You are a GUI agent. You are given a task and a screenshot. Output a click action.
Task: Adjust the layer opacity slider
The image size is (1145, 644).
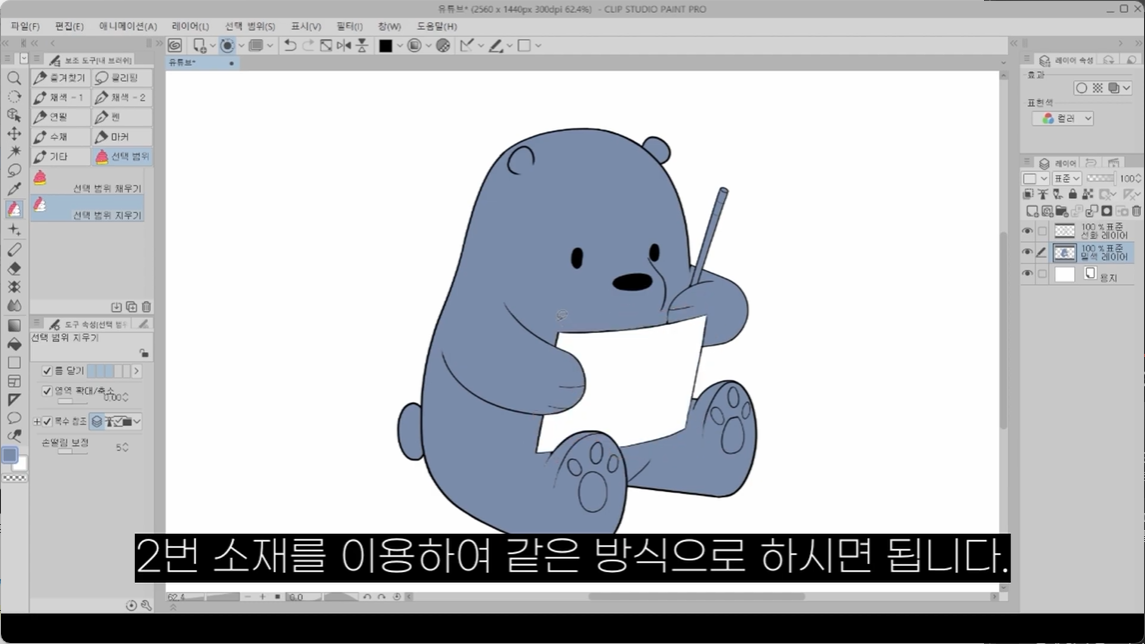point(1100,178)
